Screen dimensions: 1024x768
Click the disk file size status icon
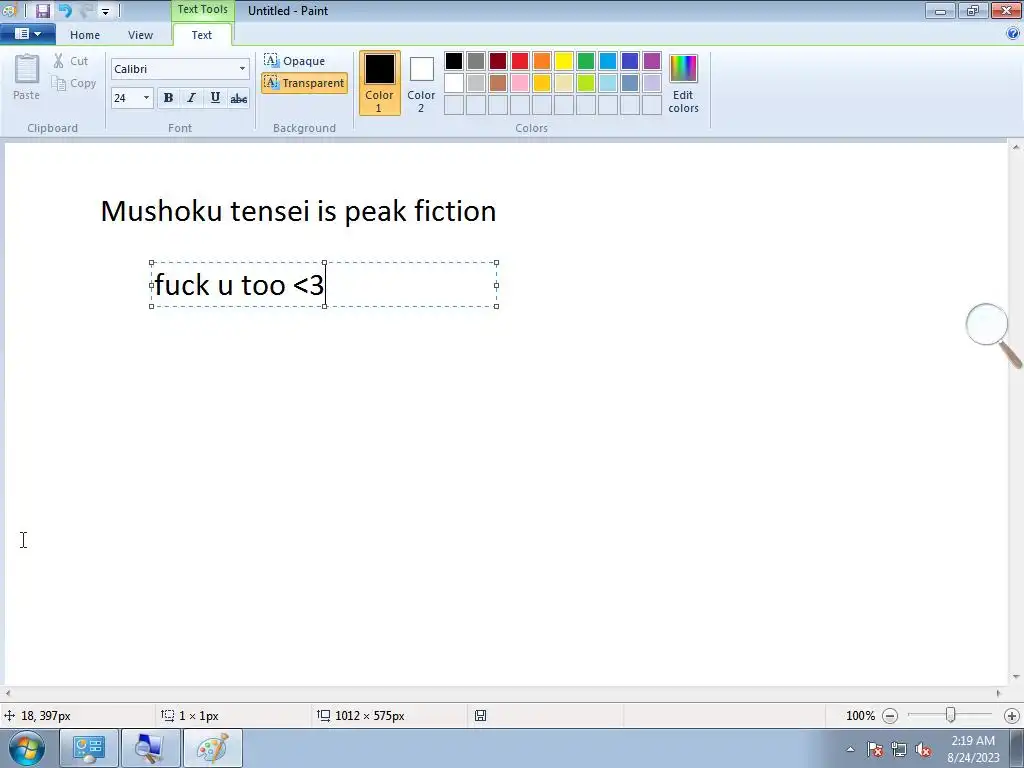(480, 716)
